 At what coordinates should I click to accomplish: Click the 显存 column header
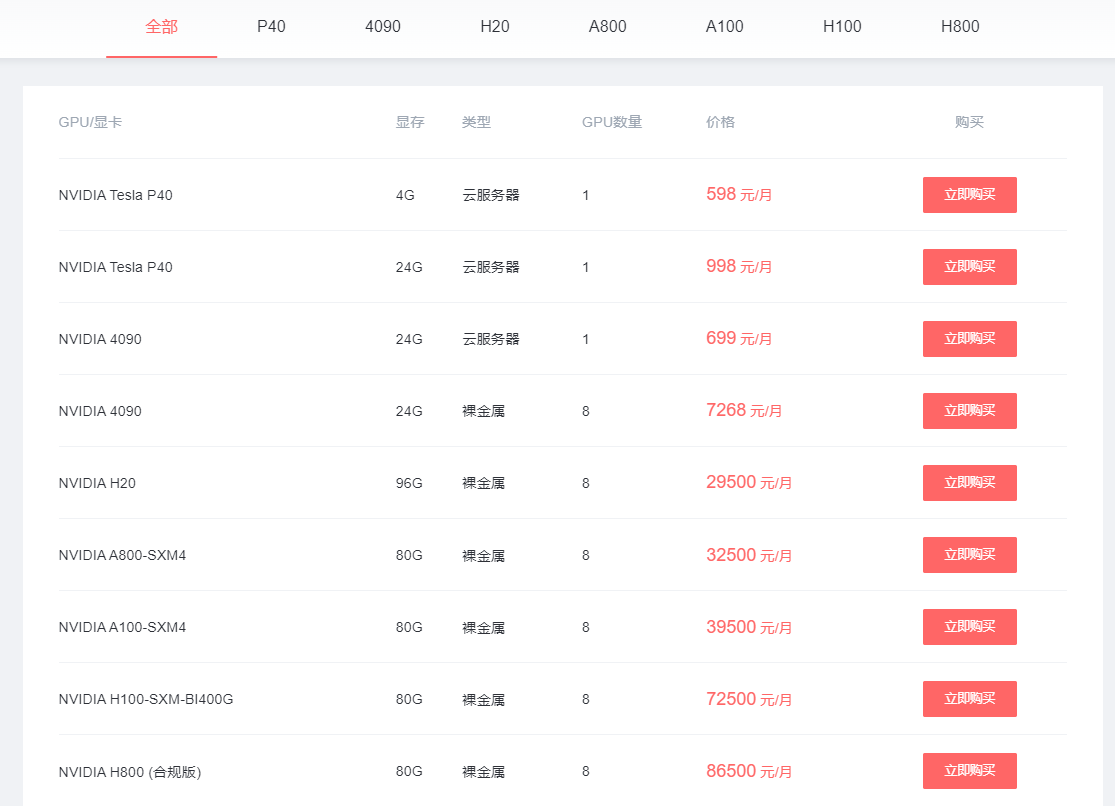click(x=410, y=122)
